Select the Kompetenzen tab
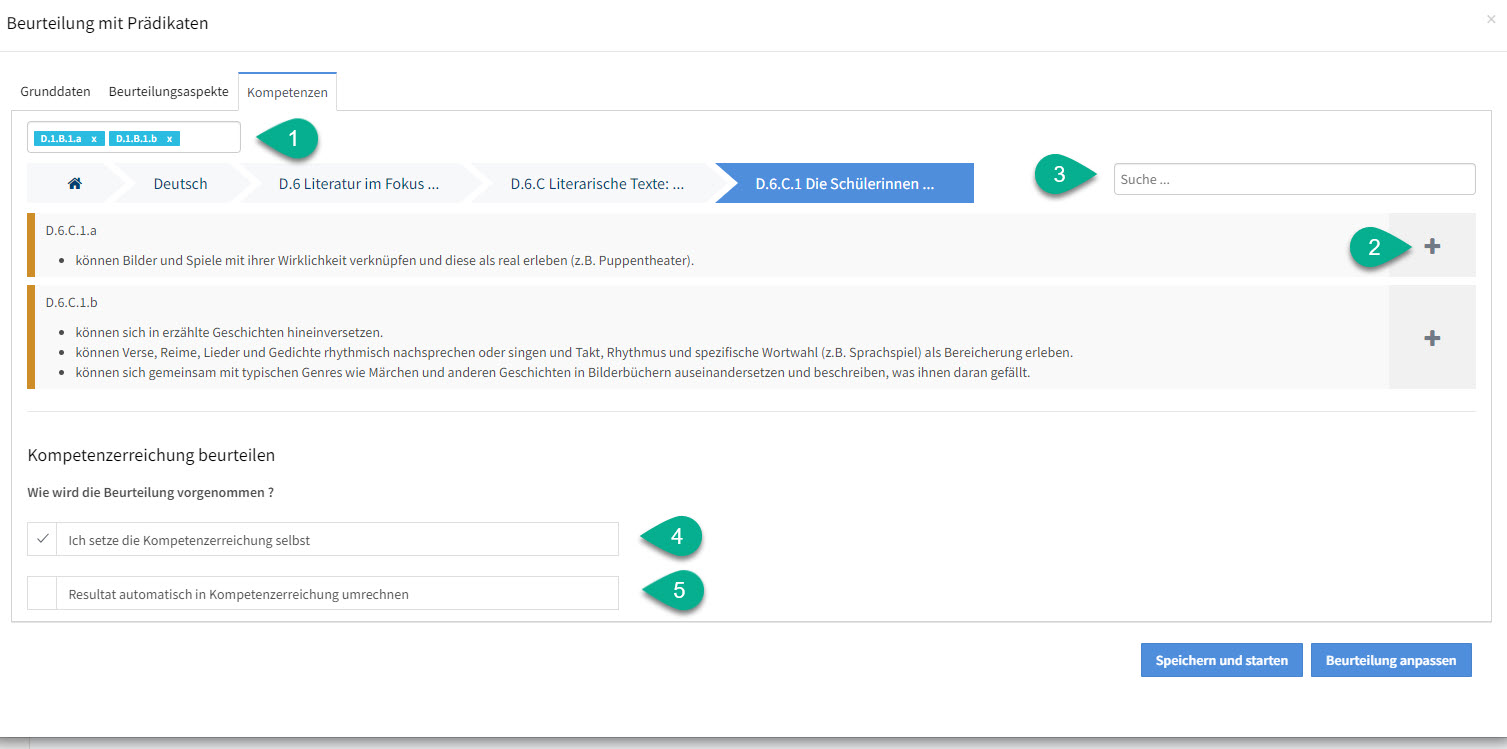Viewport: 1507px width, 749px height. pos(287,92)
